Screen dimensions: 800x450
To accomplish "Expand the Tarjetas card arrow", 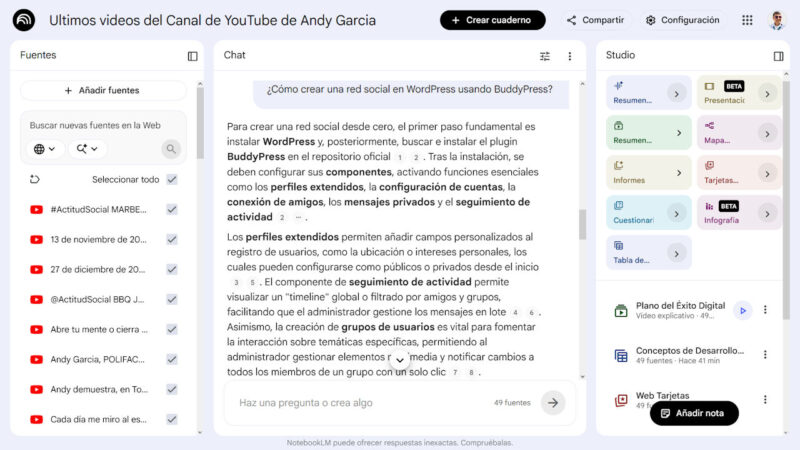I will tap(767, 174).
